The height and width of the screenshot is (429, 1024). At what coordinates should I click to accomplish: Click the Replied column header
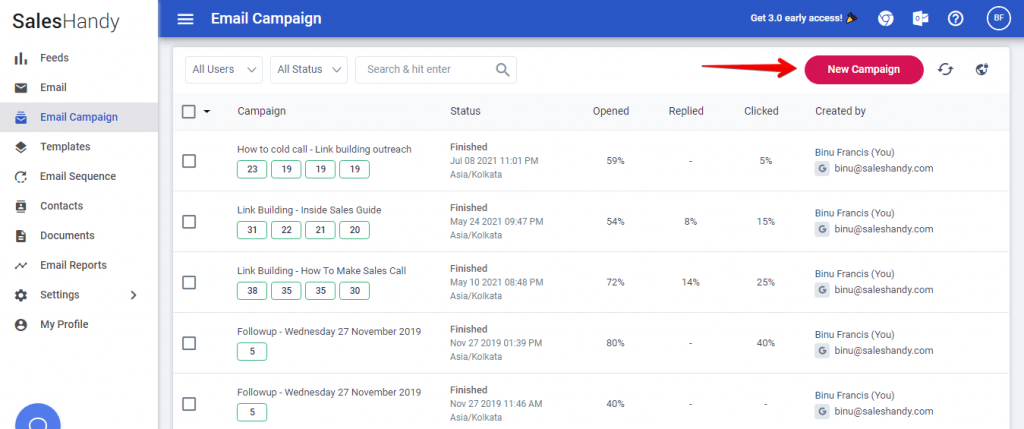[x=686, y=111]
